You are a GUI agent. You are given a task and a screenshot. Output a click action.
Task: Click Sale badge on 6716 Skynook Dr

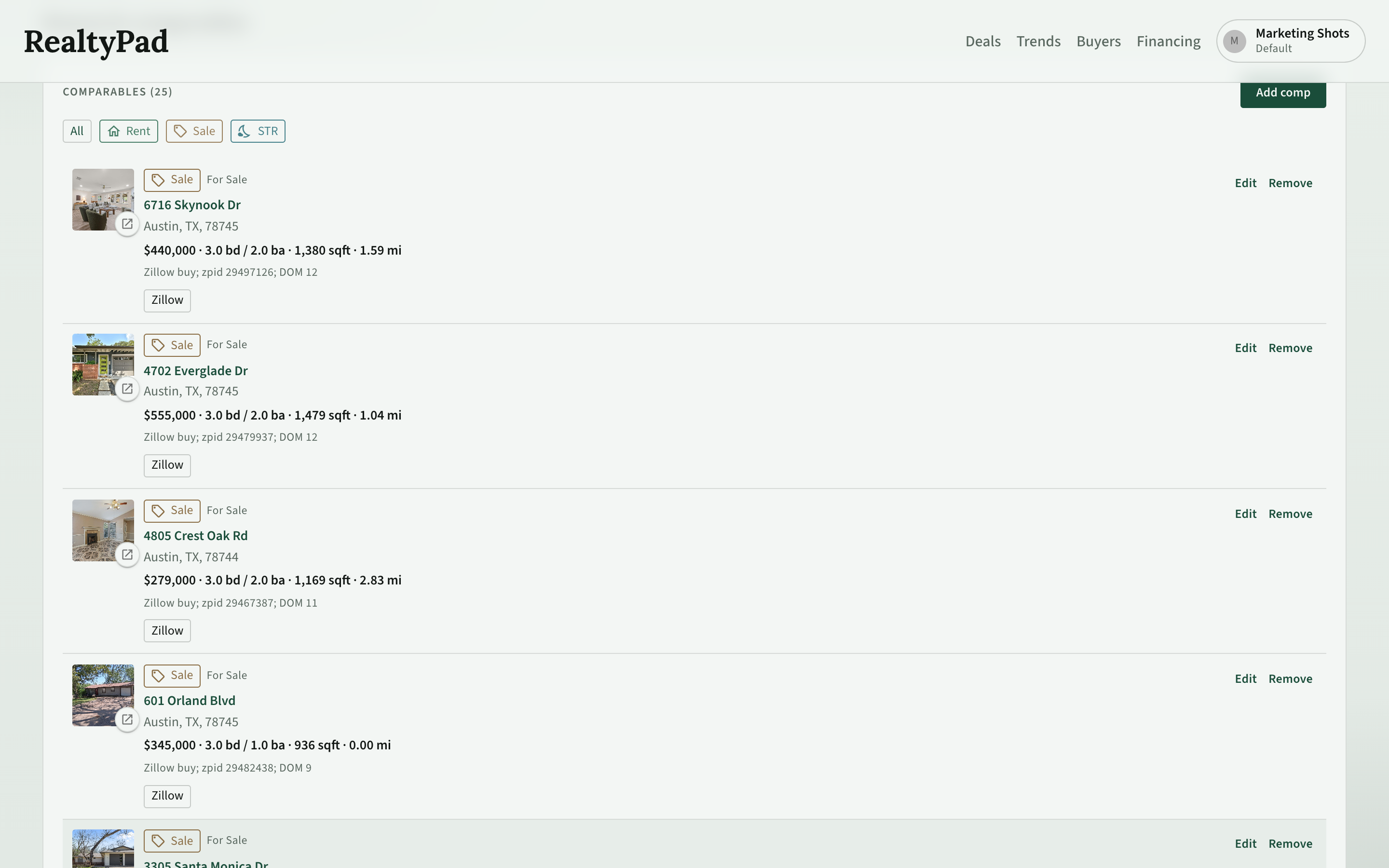click(x=172, y=180)
